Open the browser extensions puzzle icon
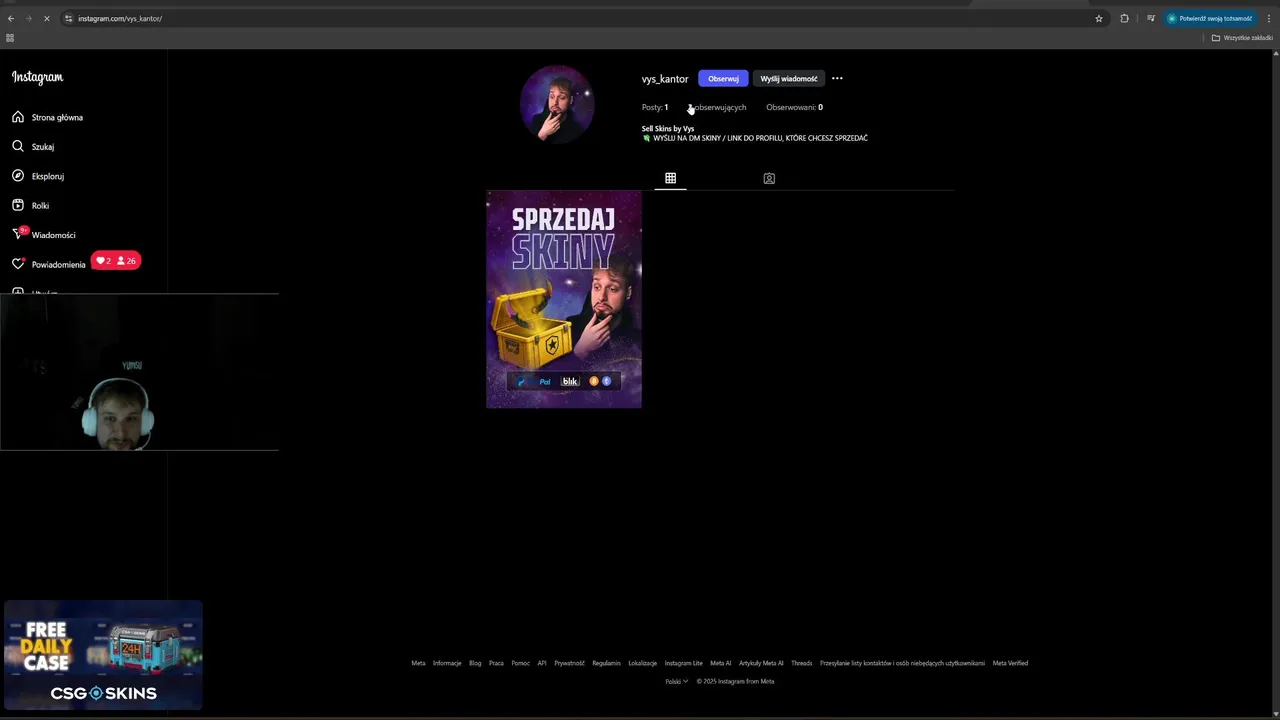 point(1124,18)
